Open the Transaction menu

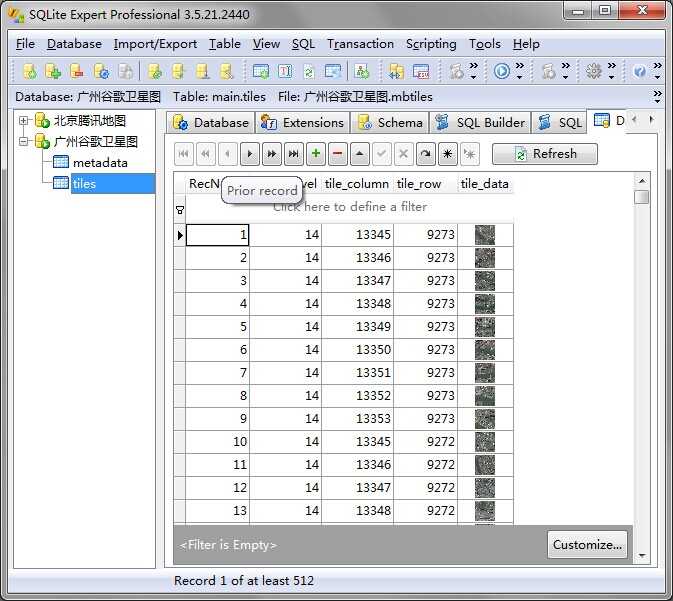(x=361, y=44)
